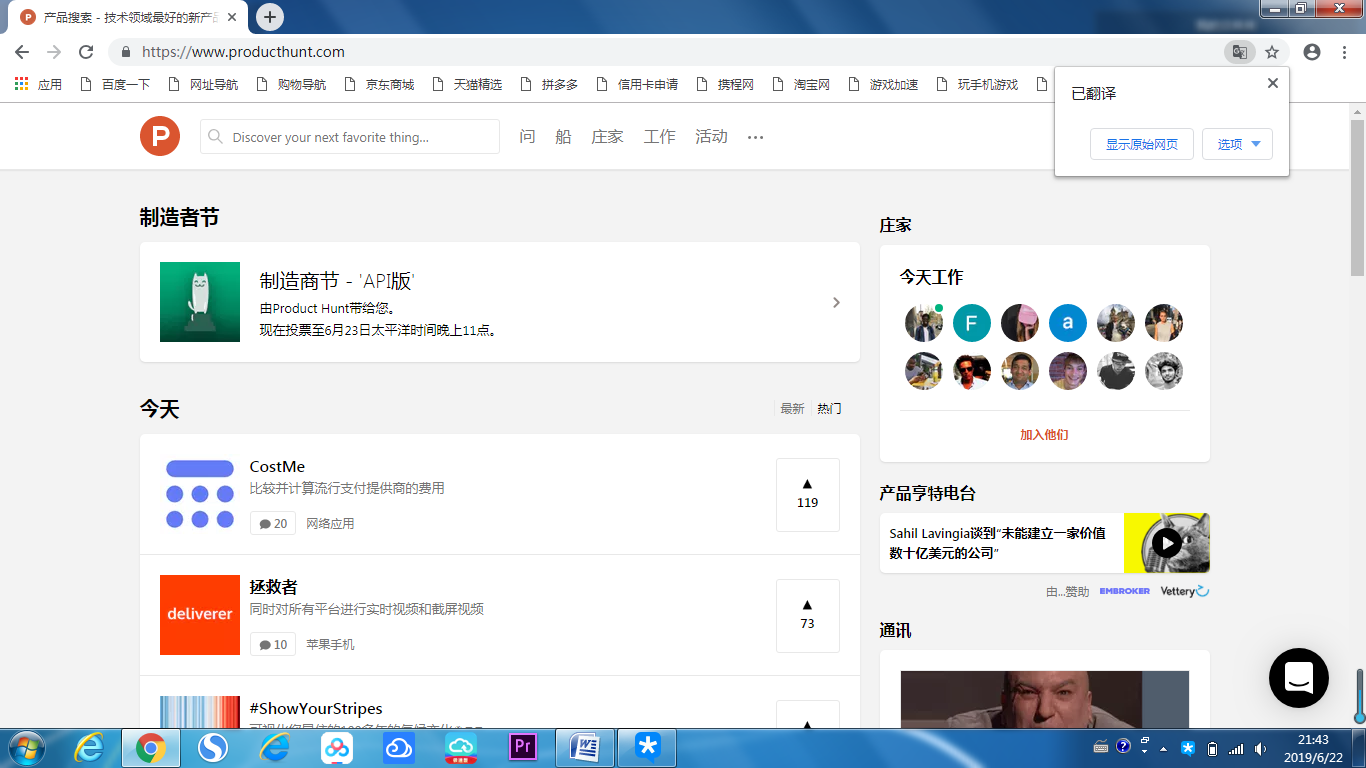The height and width of the screenshot is (768, 1366).
Task: Open the 制造商节 green cat thumbnail
Action: tap(200, 302)
